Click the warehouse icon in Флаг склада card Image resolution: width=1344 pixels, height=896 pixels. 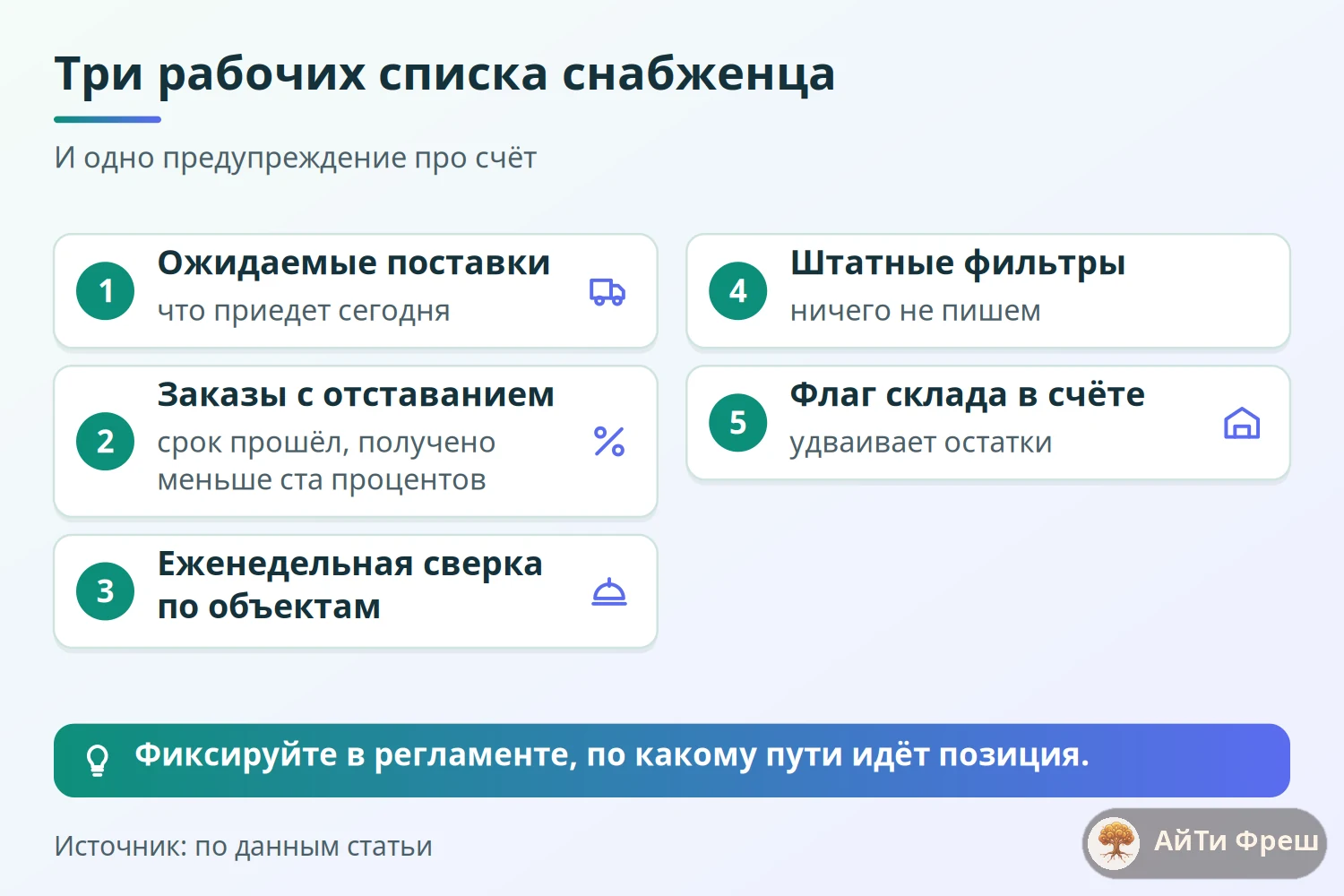1242,423
